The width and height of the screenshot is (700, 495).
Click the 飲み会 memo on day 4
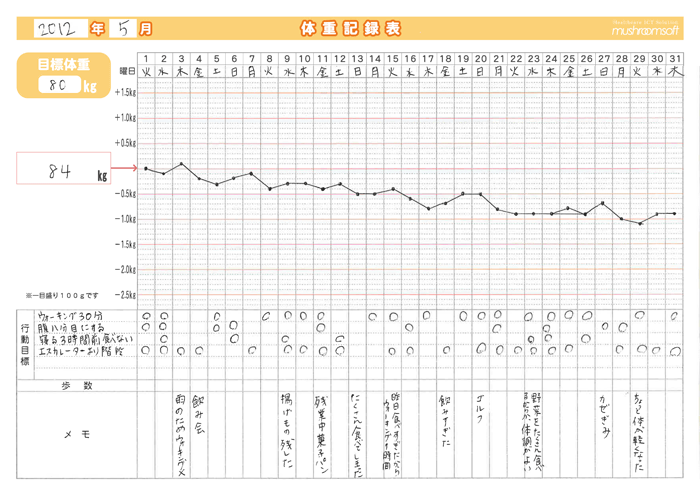pyautogui.click(x=198, y=415)
